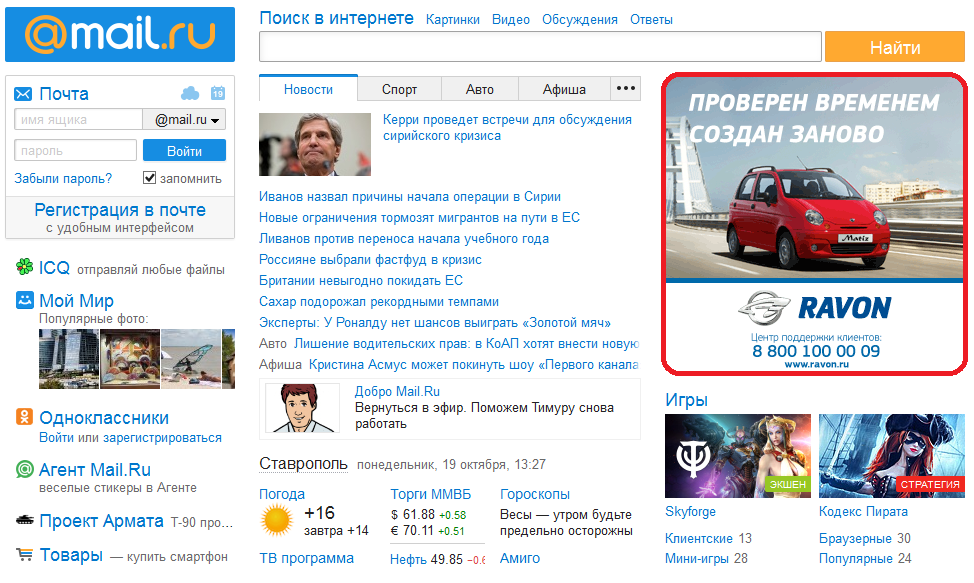Click the shopping cart icon for Товары
The image size is (974, 583).
(x=25, y=555)
